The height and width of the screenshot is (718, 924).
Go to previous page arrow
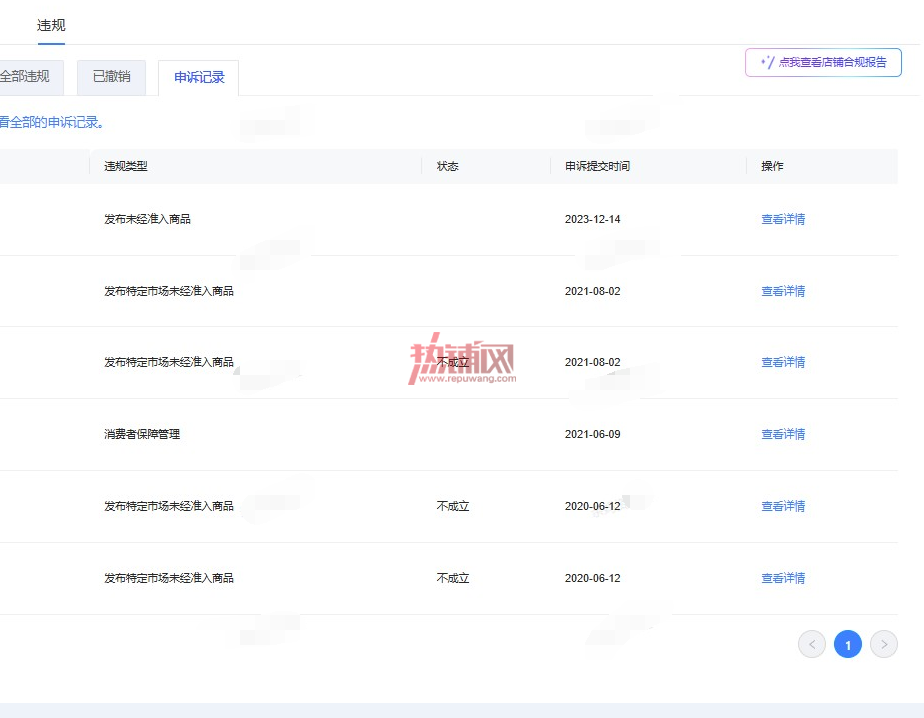click(811, 644)
